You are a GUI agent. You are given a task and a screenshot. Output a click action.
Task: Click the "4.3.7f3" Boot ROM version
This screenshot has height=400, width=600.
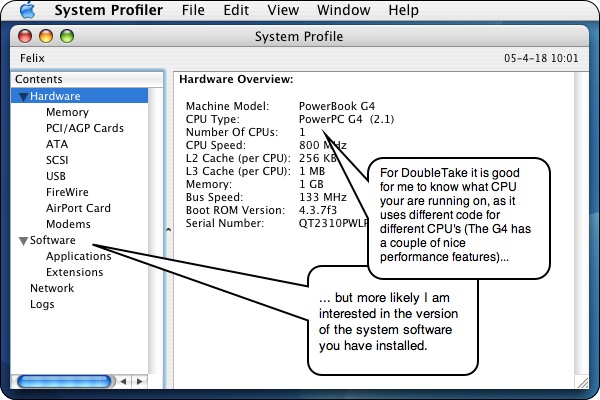pyautogui.click(x=318, y=210)
